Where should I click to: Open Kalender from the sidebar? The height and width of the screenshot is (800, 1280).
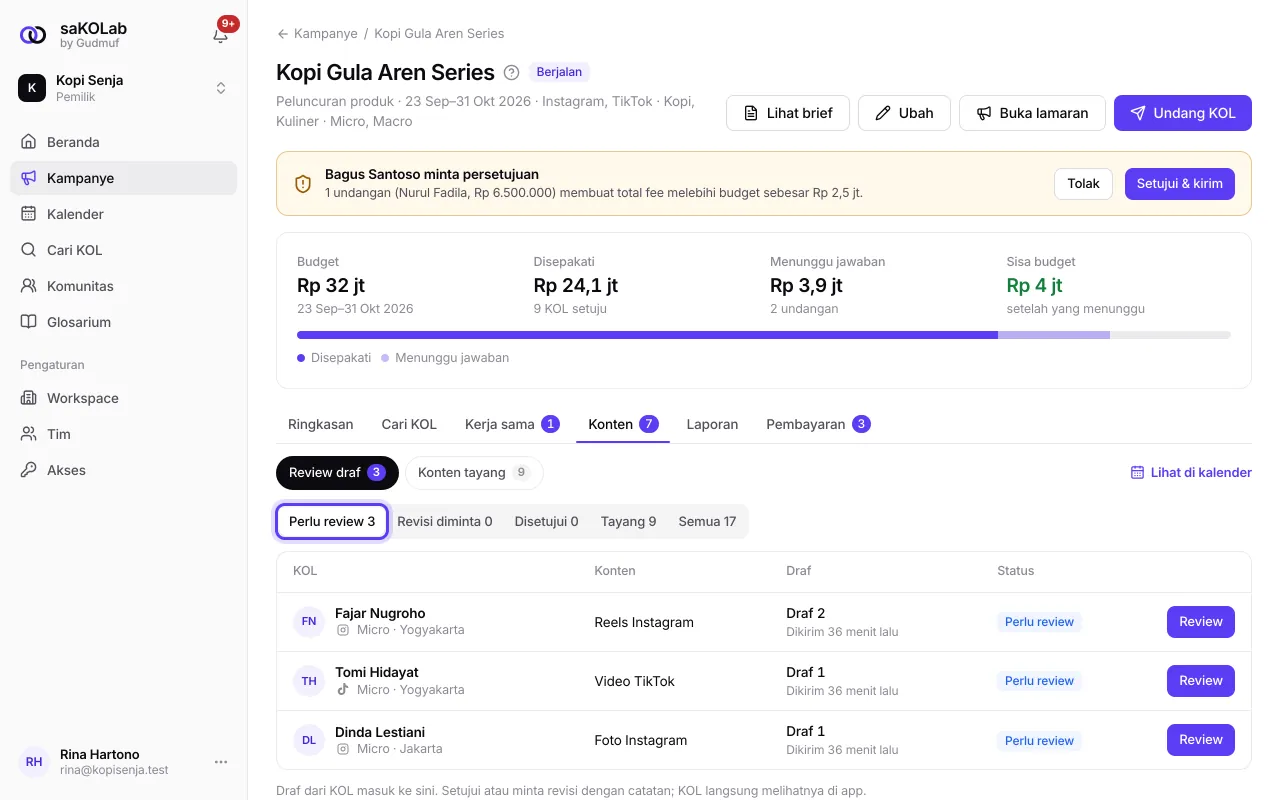(124, 214)
